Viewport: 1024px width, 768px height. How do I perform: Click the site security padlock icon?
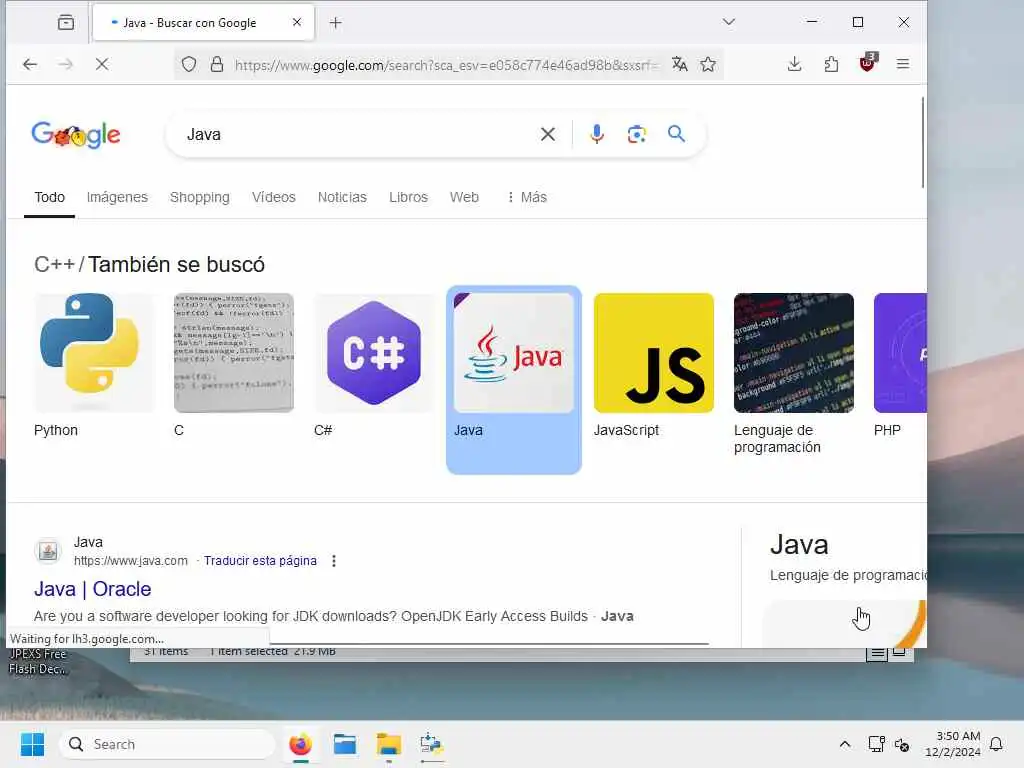point(217,65)
